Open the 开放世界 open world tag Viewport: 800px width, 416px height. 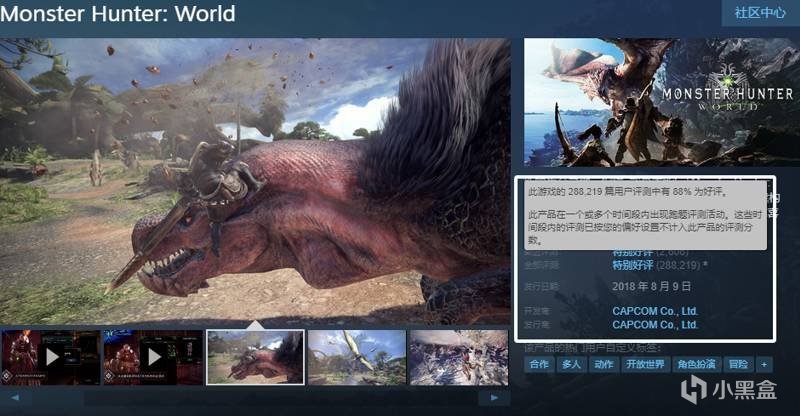click(645, 364)
